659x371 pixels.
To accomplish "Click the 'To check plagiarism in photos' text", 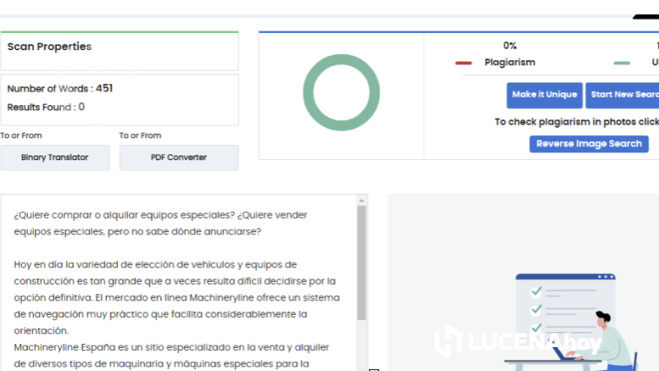I will pos(577,122).
